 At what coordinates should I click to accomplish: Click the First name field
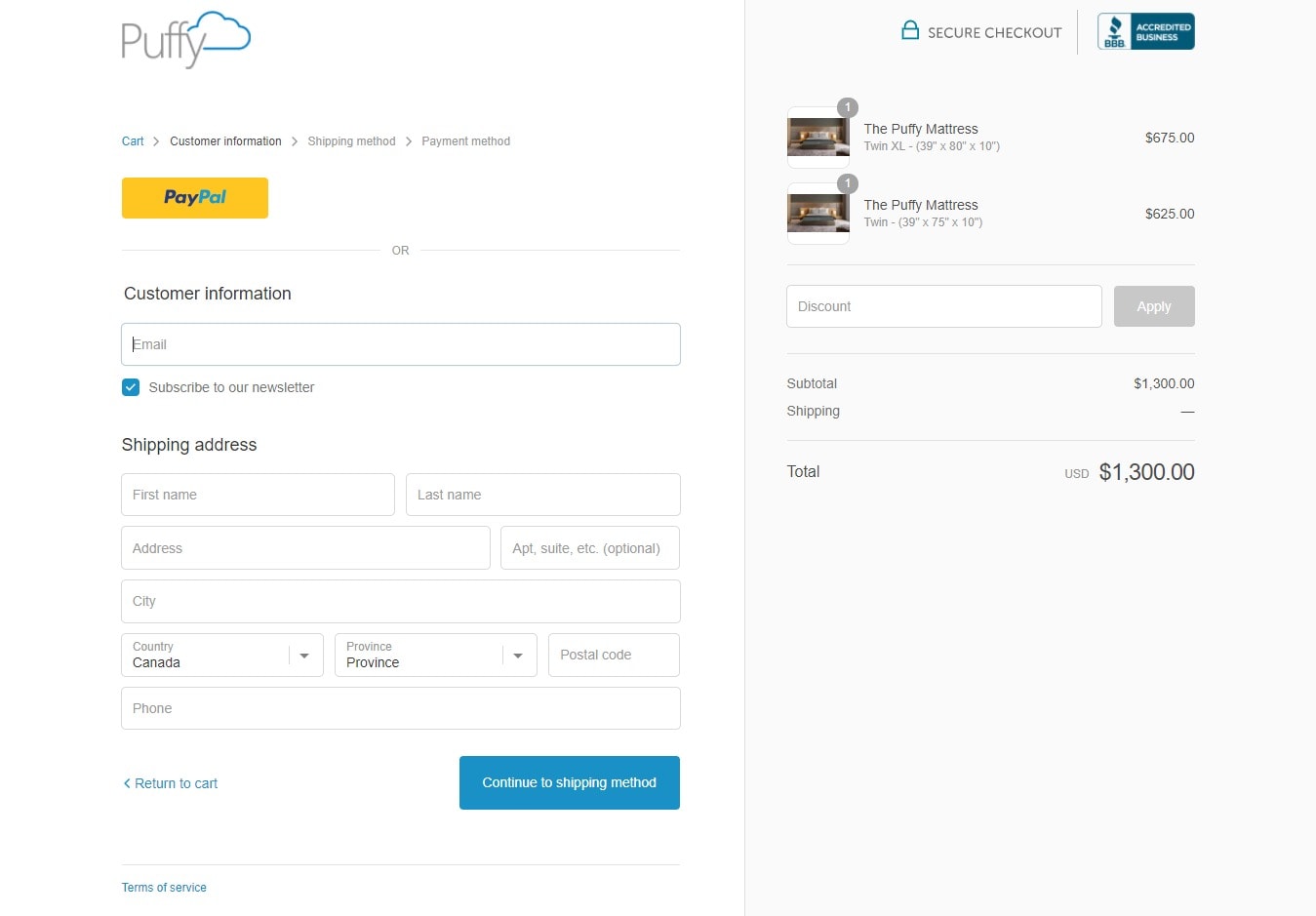point(259,495)
